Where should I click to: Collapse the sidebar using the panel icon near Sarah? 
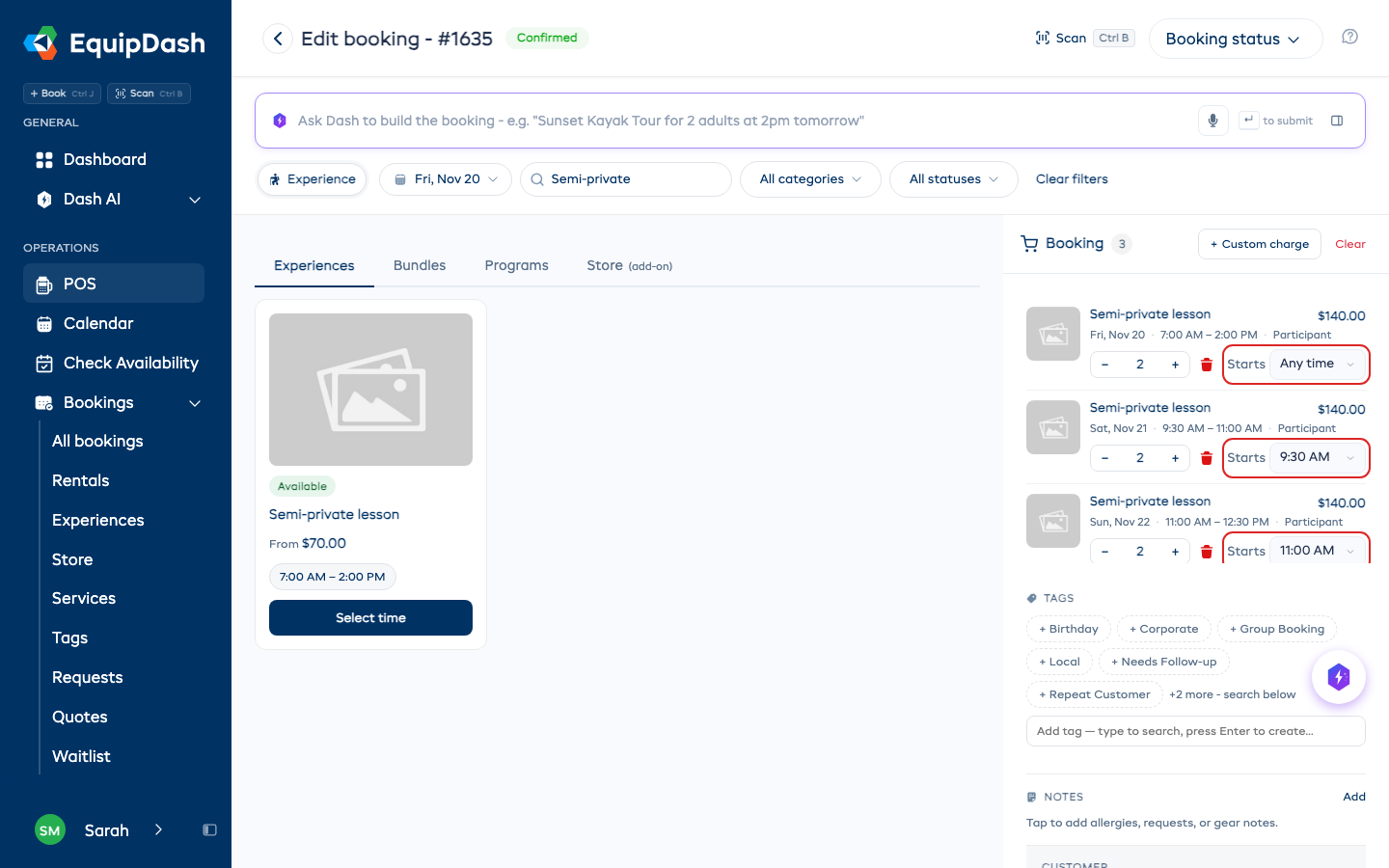(x=209, y=830)
